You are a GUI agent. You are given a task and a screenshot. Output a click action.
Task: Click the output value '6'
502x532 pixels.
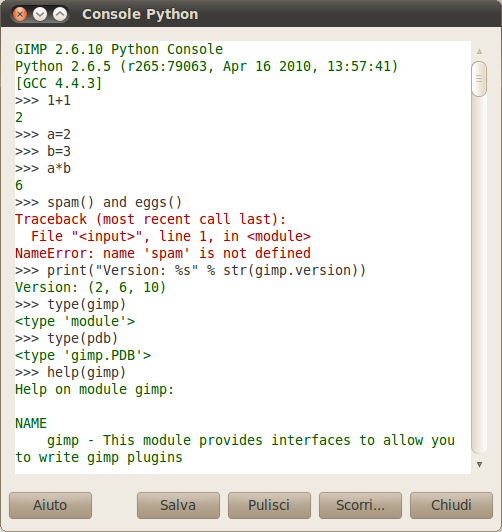click(19, 186)
